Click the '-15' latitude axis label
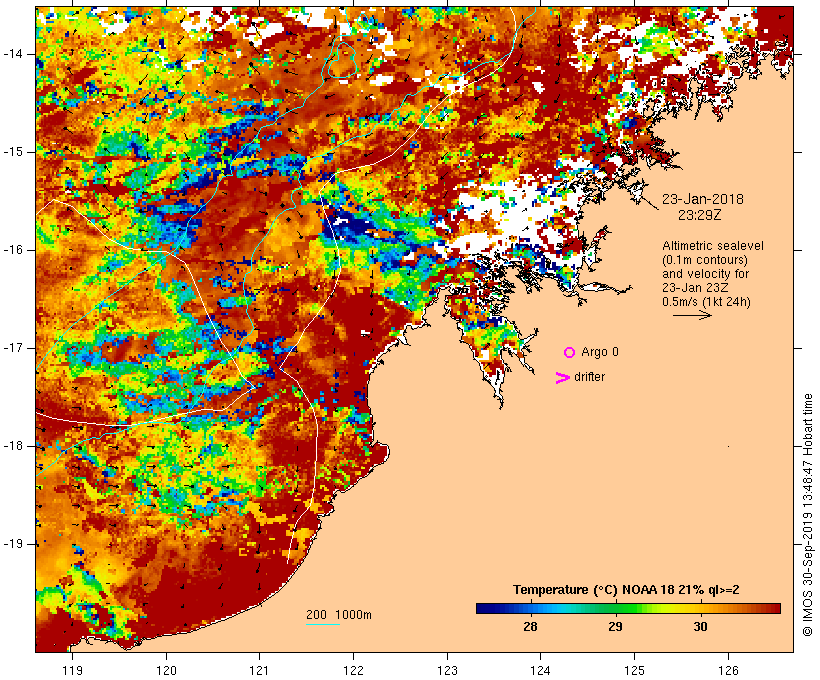The height and width of the screenshot is (680, 820). tap(13, 152)
